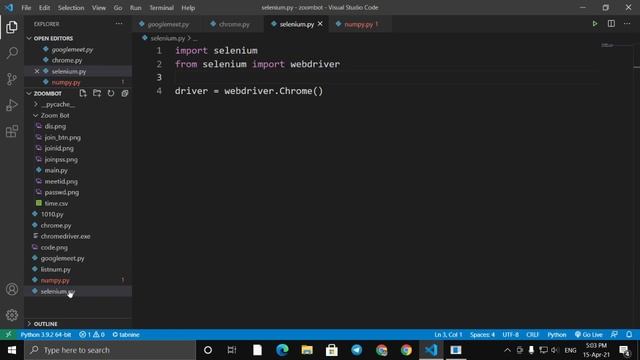Open the View menu
The width and height of the screenshot is (640, 360).
click(98, 7)
